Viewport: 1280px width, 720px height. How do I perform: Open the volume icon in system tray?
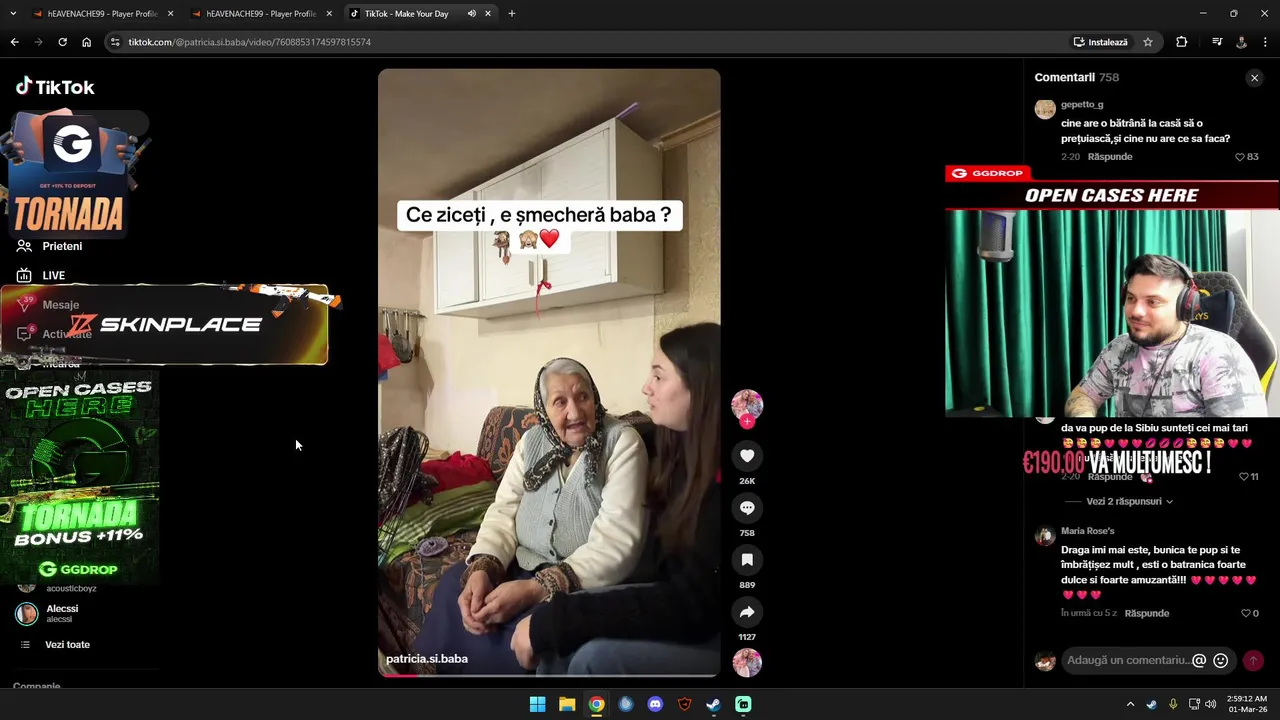pyautogui.click(x=1211, y=704)
